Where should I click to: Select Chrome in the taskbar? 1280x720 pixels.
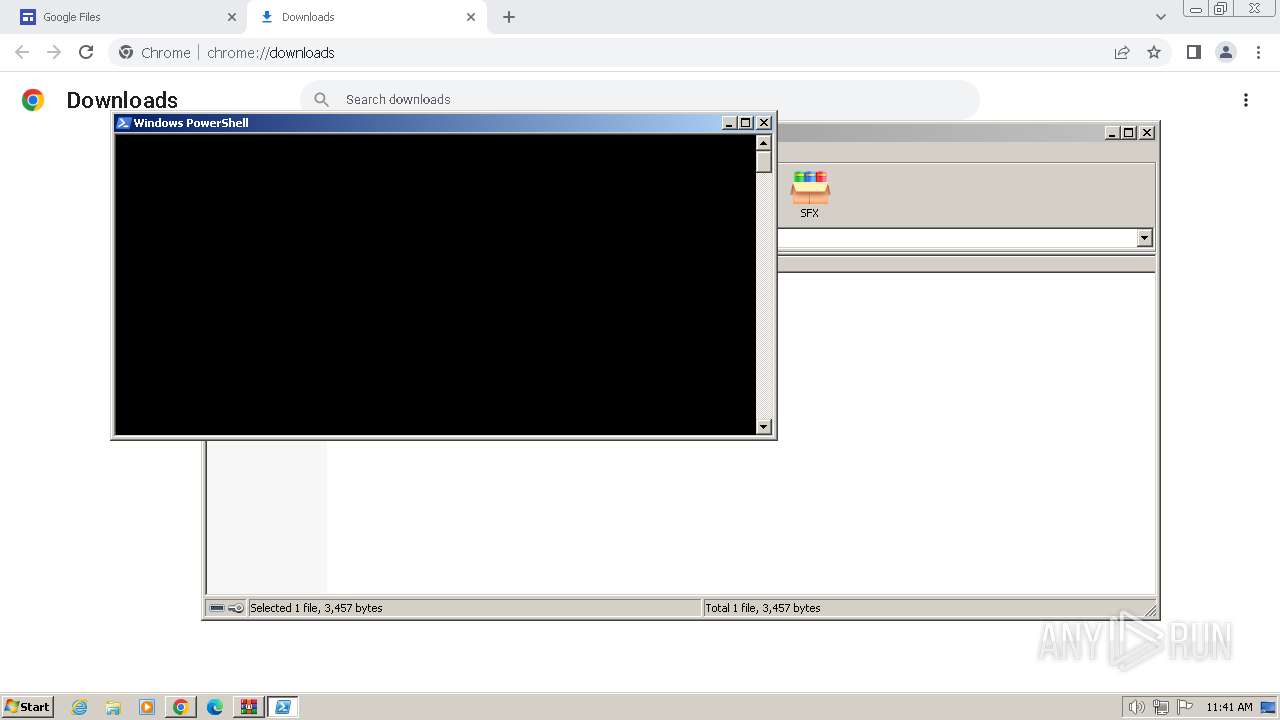[x=181, y=707]
